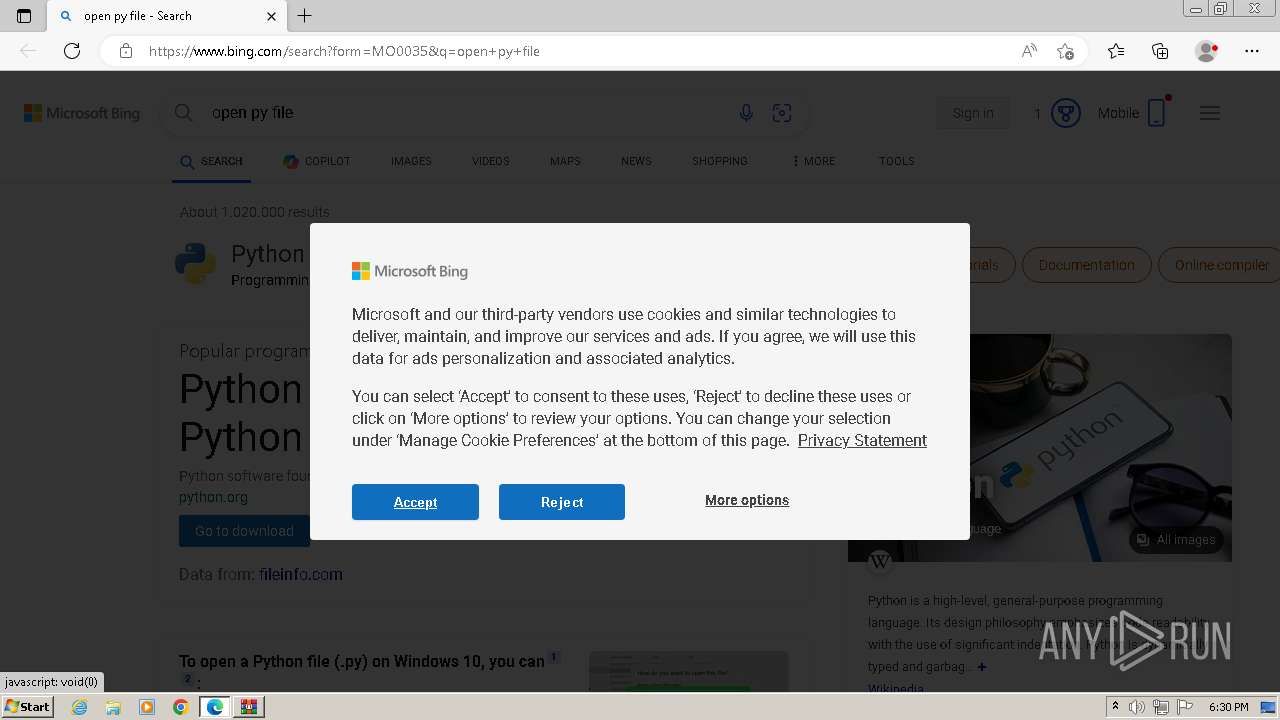Switch to the VIDEOS tab
The height and width of the screenshot is (720, 1280).
point(490,161)
